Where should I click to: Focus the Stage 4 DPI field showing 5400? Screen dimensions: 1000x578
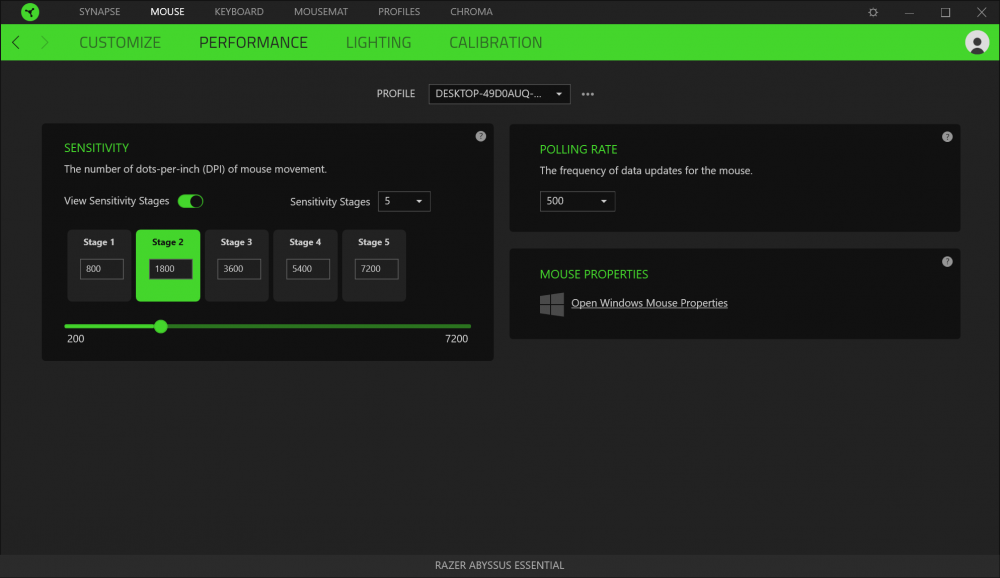(307, 269)
